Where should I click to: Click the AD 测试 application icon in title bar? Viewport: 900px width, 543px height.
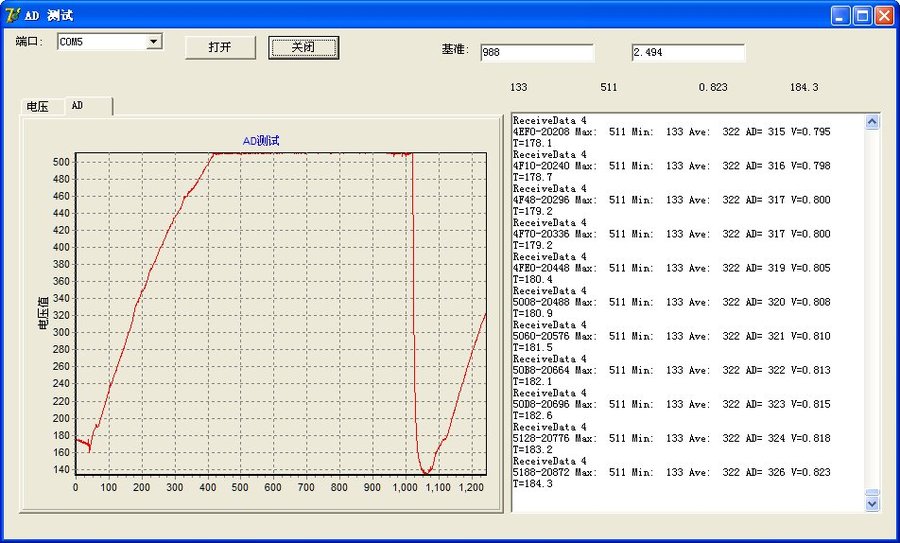13,15
